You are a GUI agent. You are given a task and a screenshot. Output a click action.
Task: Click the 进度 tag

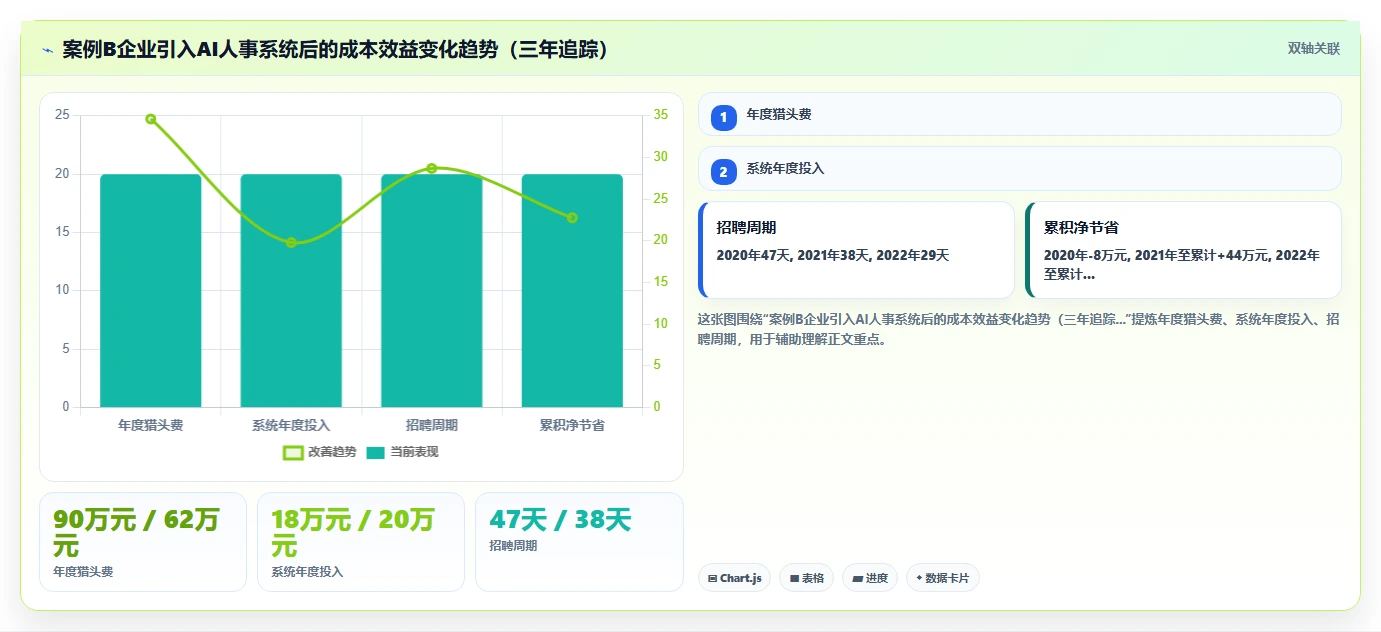[x=870, y=578]
